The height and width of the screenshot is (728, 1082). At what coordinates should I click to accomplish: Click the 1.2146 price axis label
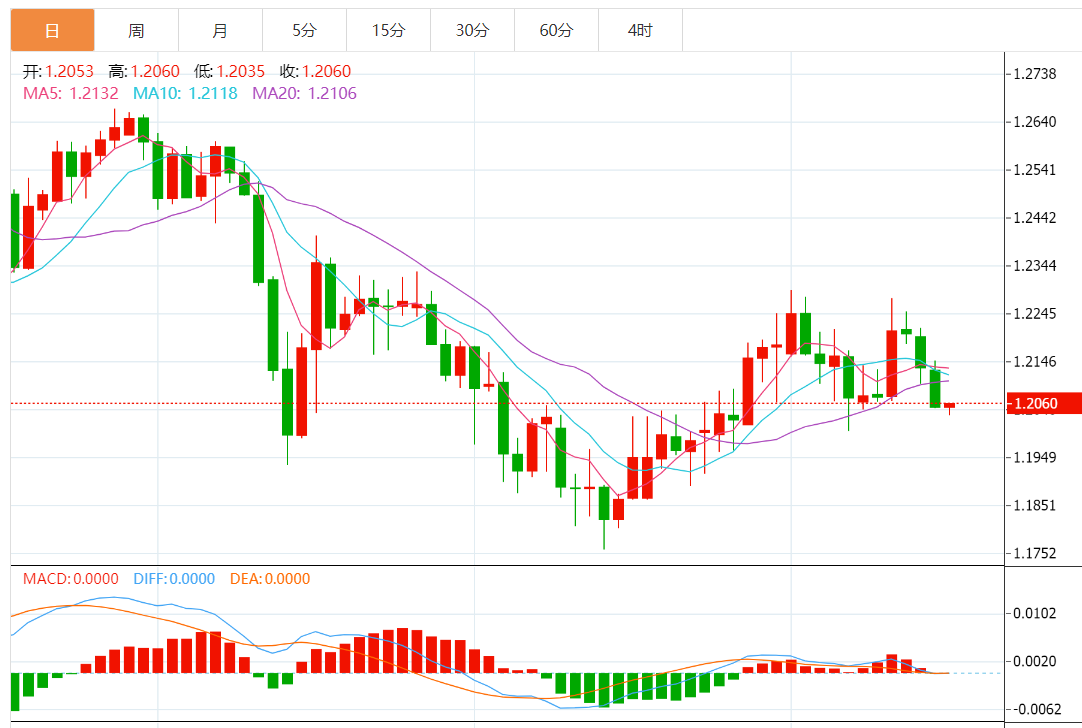pos(1034,362)
